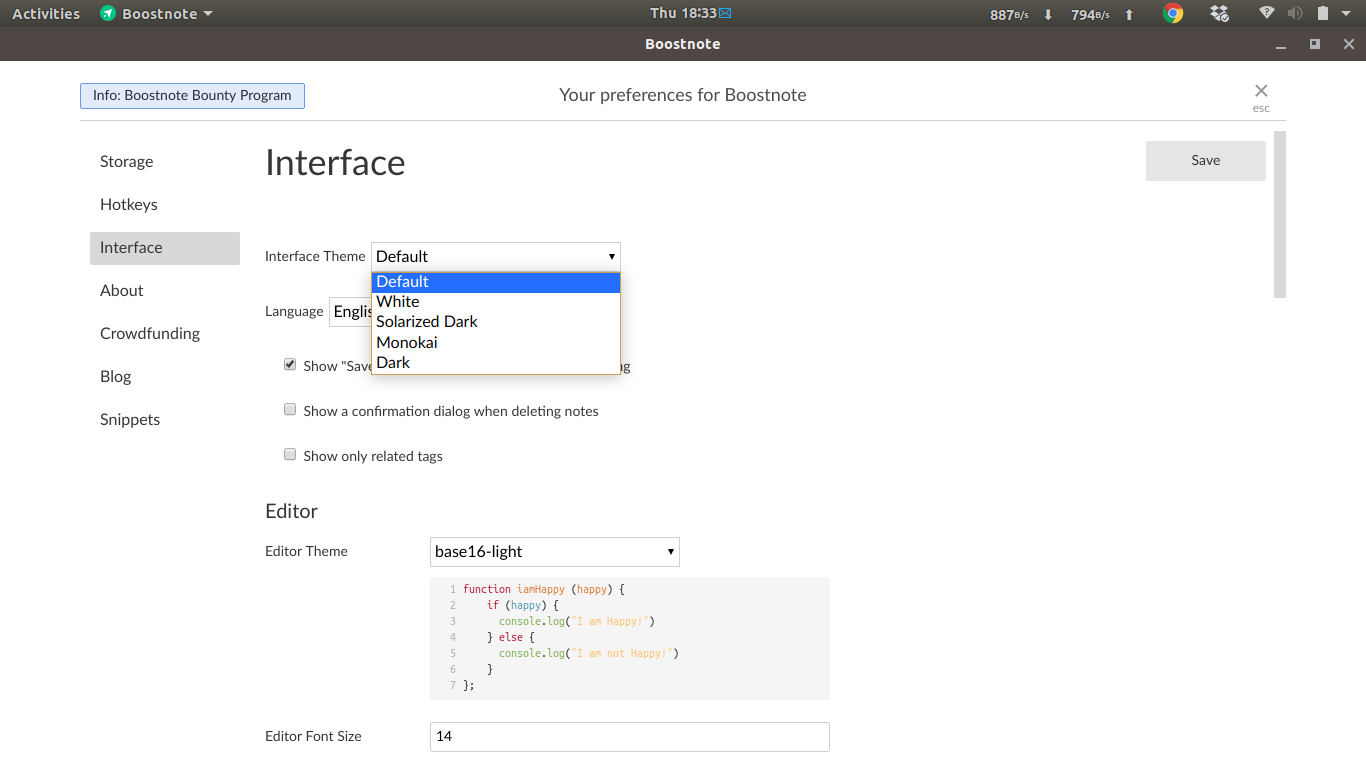The image size is (1366, 768).
Task: Open the Wi-Fi network indicator
Action: tap(1267, 13)
